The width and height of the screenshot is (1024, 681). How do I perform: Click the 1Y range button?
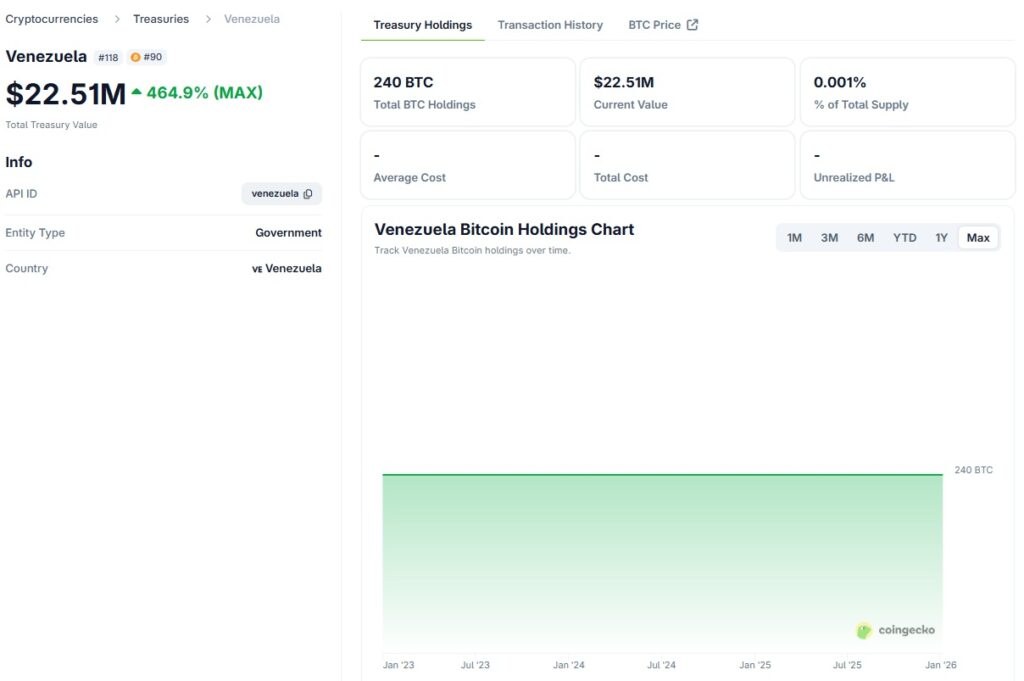tap(940, 237)
